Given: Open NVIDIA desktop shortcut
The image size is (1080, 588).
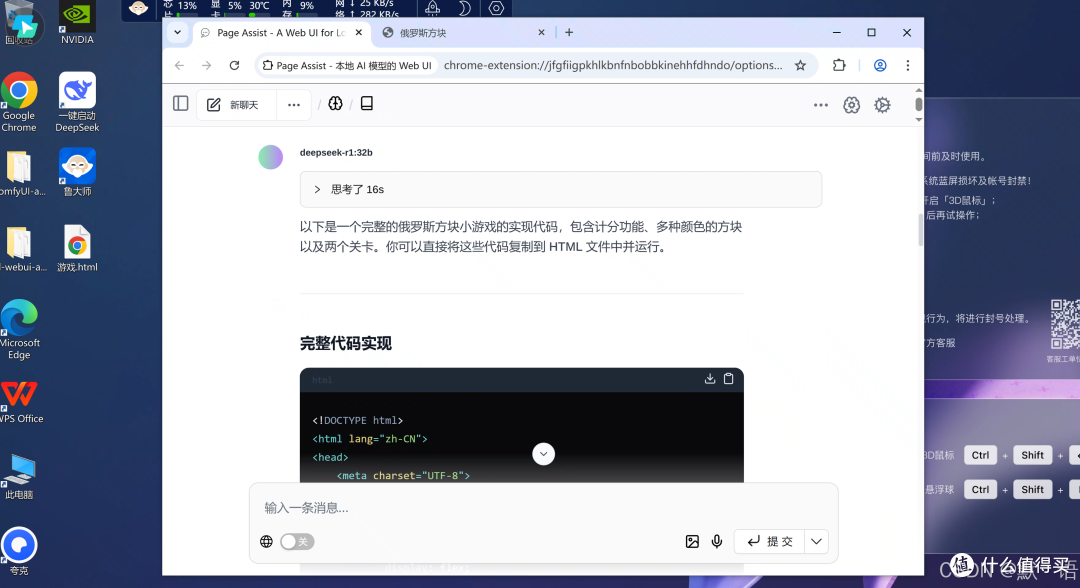Looking at the screenshot, I should (x=77, y=23).
